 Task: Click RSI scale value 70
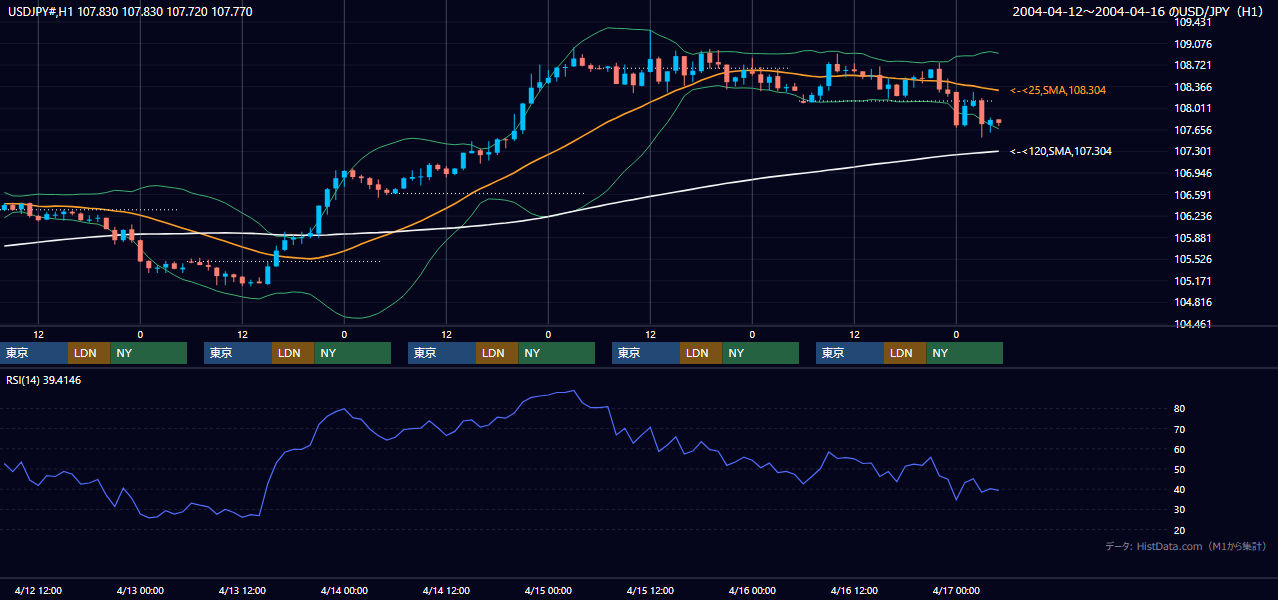tap(1180, 429)
